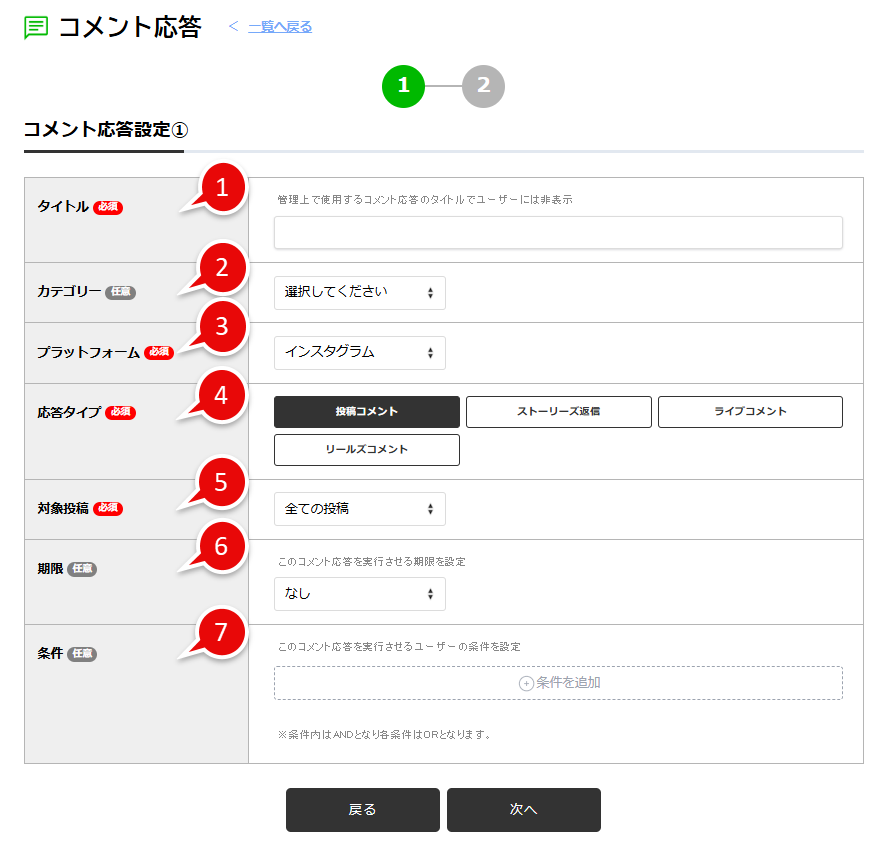This screenshot has width=884, height=849.
Task: Open the カテゴリー selection dropdown
Action: (x=359, y=293)
